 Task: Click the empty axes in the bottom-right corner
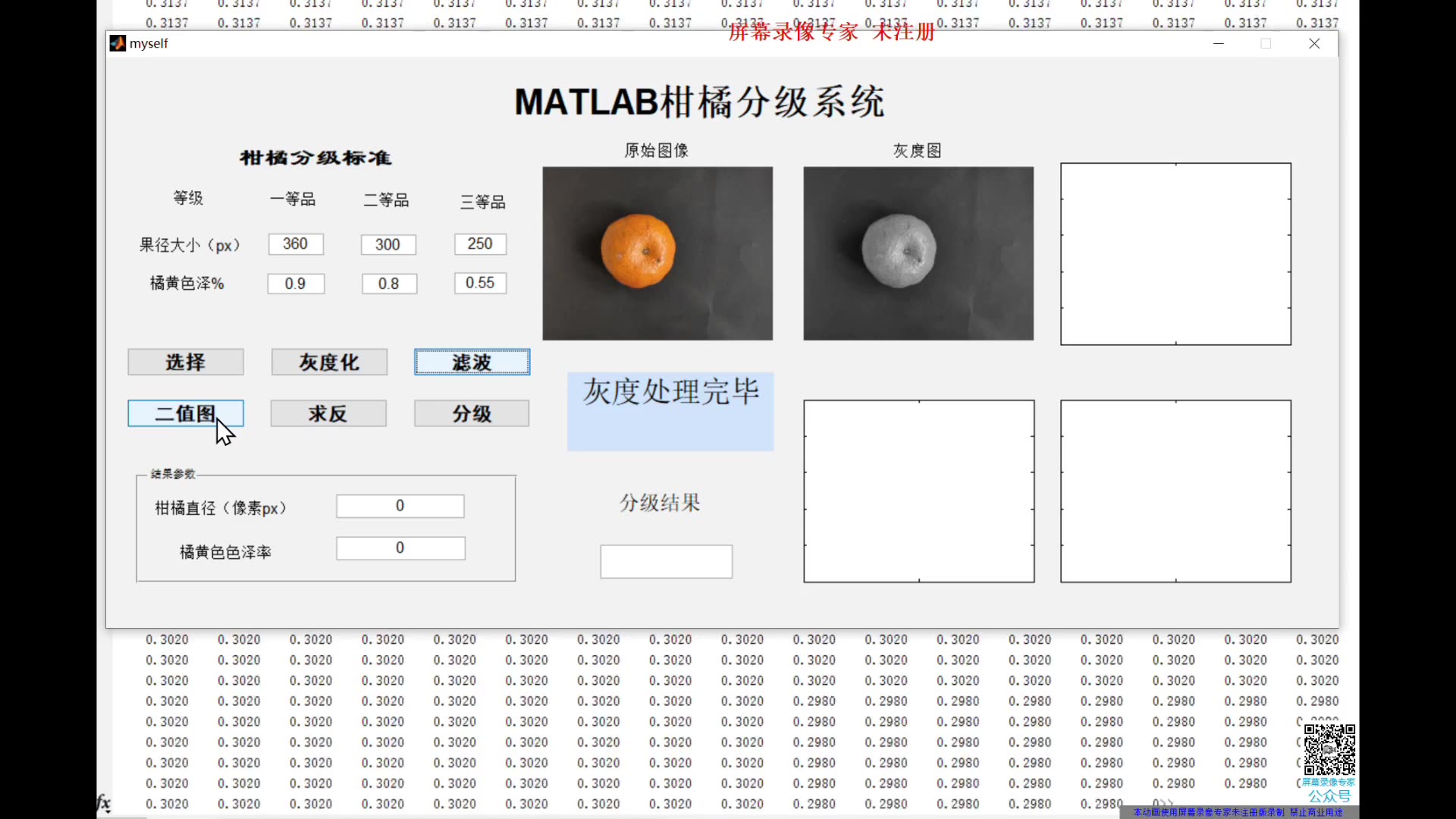(x=1175, y=491)
